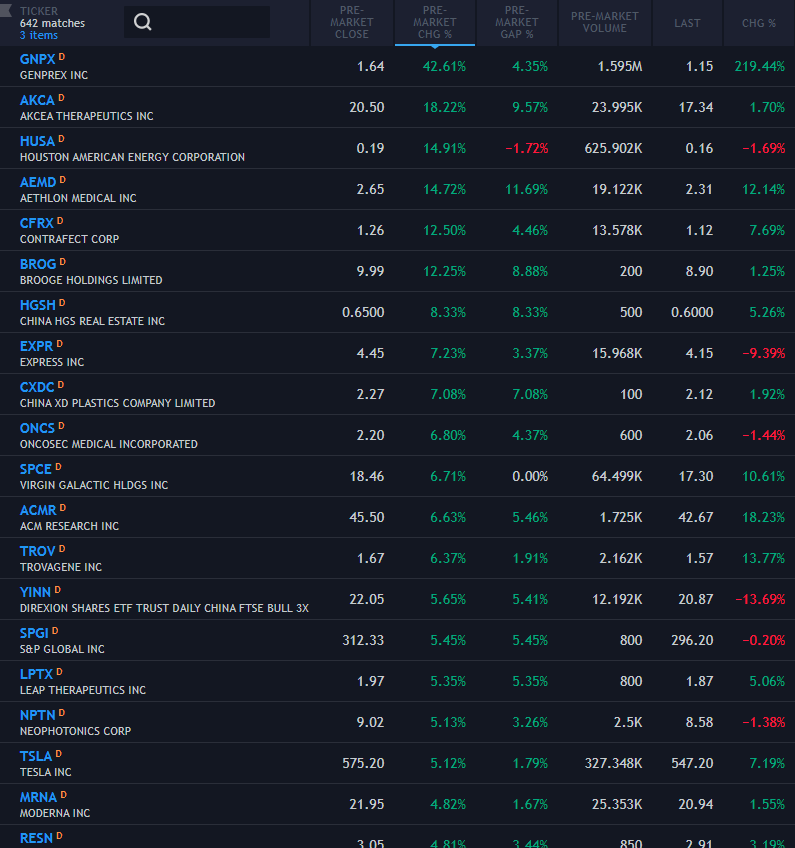Click TSLA pre-market close 575.20
Viewport: 795px width, 848px height.
(x=363, y=764)
